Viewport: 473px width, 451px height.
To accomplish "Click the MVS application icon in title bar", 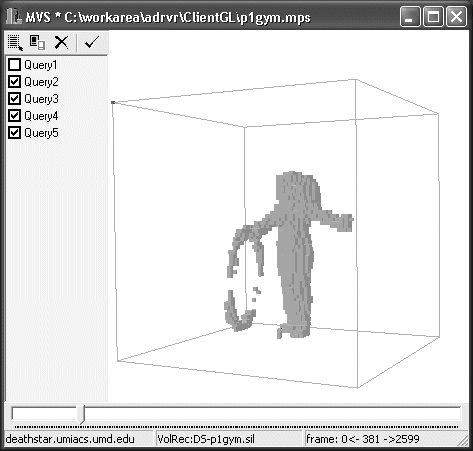I will 14,16.
